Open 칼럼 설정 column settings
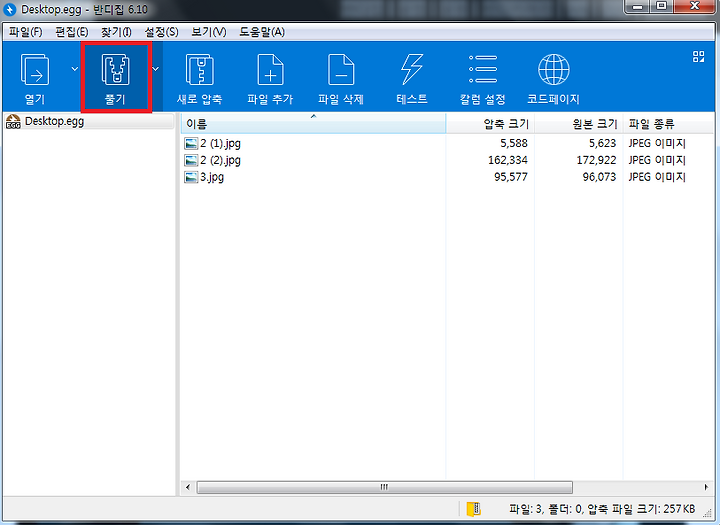720x525 pixels. pos(483,69)
